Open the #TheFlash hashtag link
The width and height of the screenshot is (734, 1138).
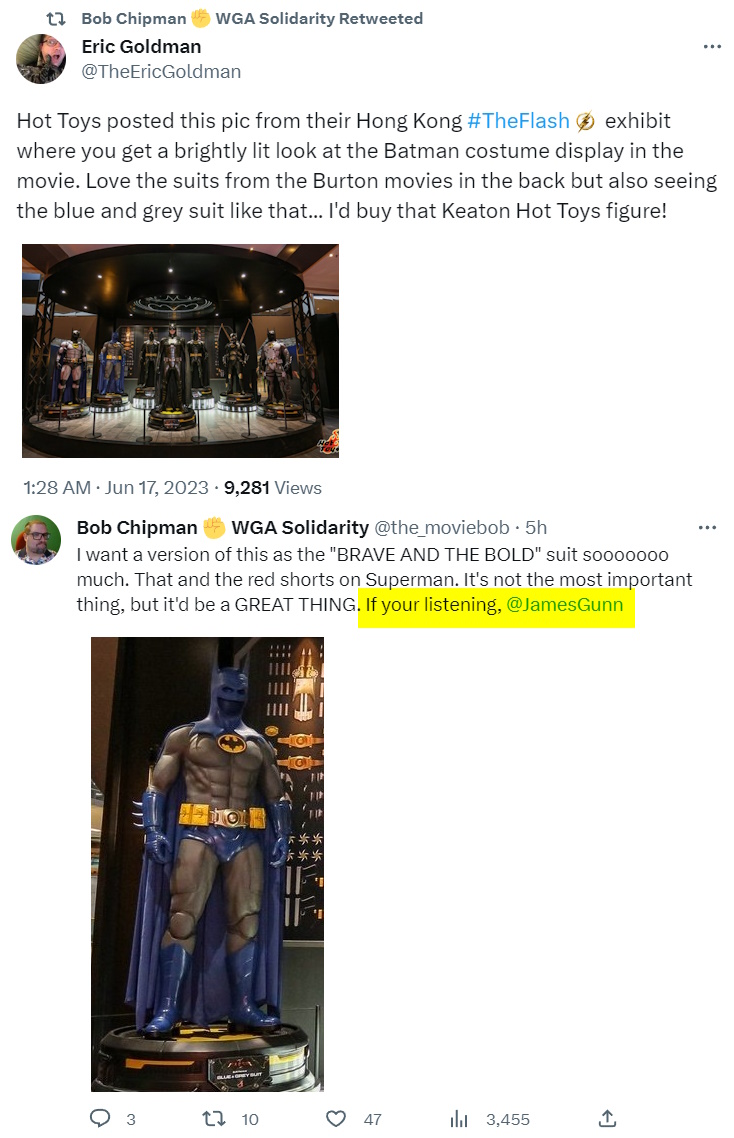tap(519, 121)
